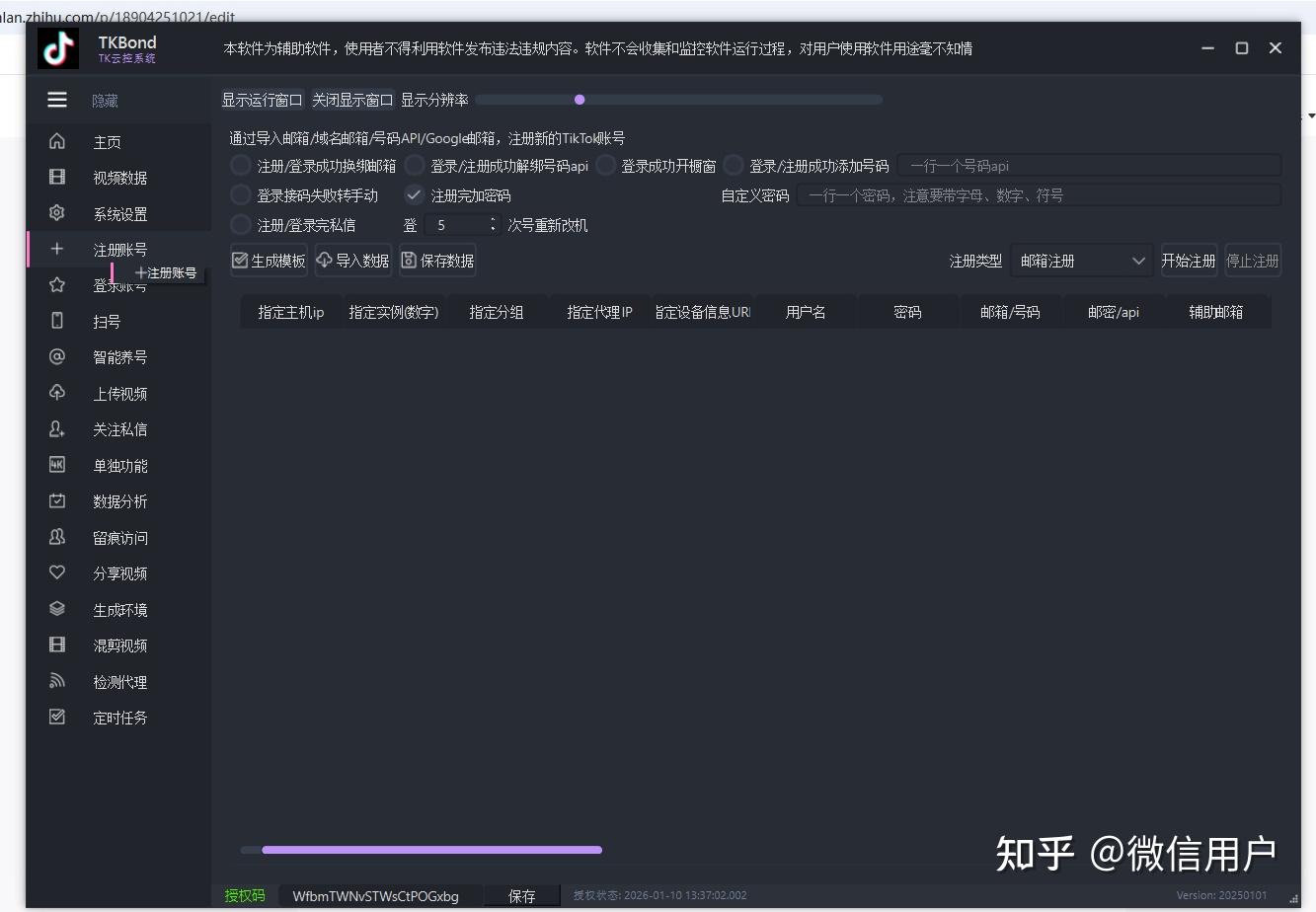Open 系统设置 system settings
The height and width of the screenshot is (912, 1316).
point(120,212)
